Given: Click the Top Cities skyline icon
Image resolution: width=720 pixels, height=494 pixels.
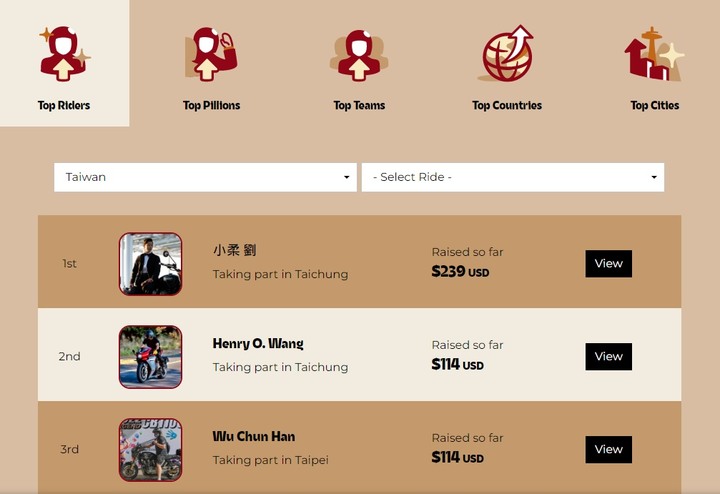Looking at the screenshot, I should click(x=654, y=54).
